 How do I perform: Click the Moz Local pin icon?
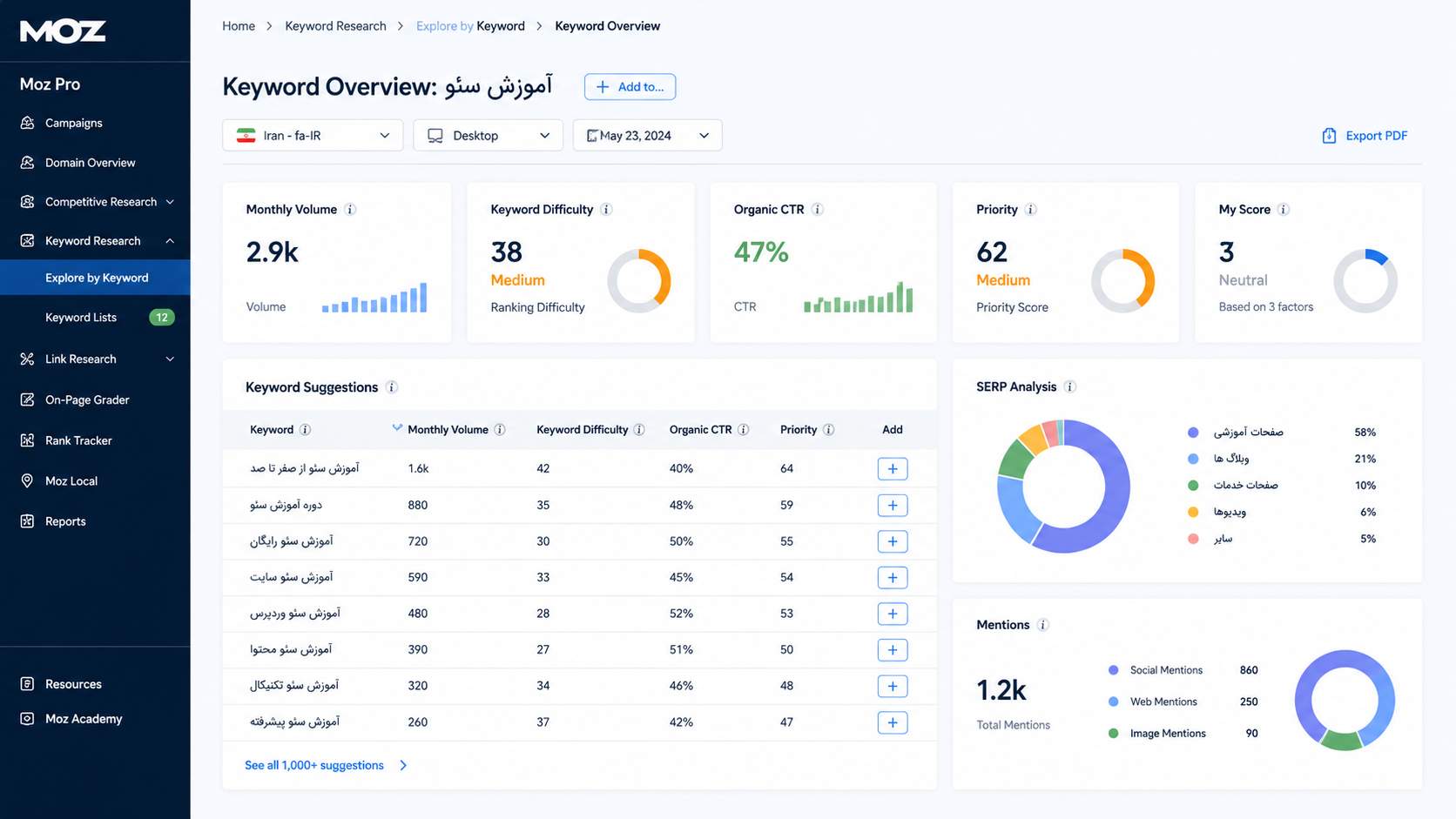click(x=27, y=480)
